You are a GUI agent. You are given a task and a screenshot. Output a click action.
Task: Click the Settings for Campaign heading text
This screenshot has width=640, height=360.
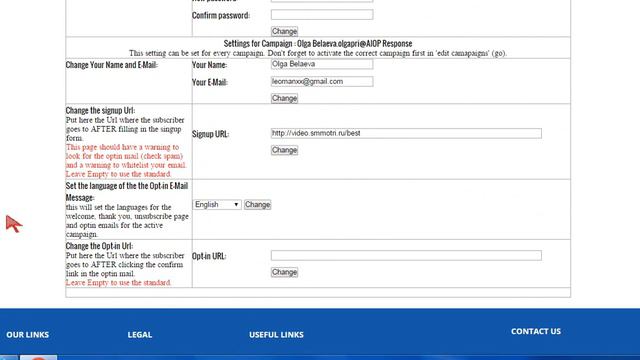(318, 44)
